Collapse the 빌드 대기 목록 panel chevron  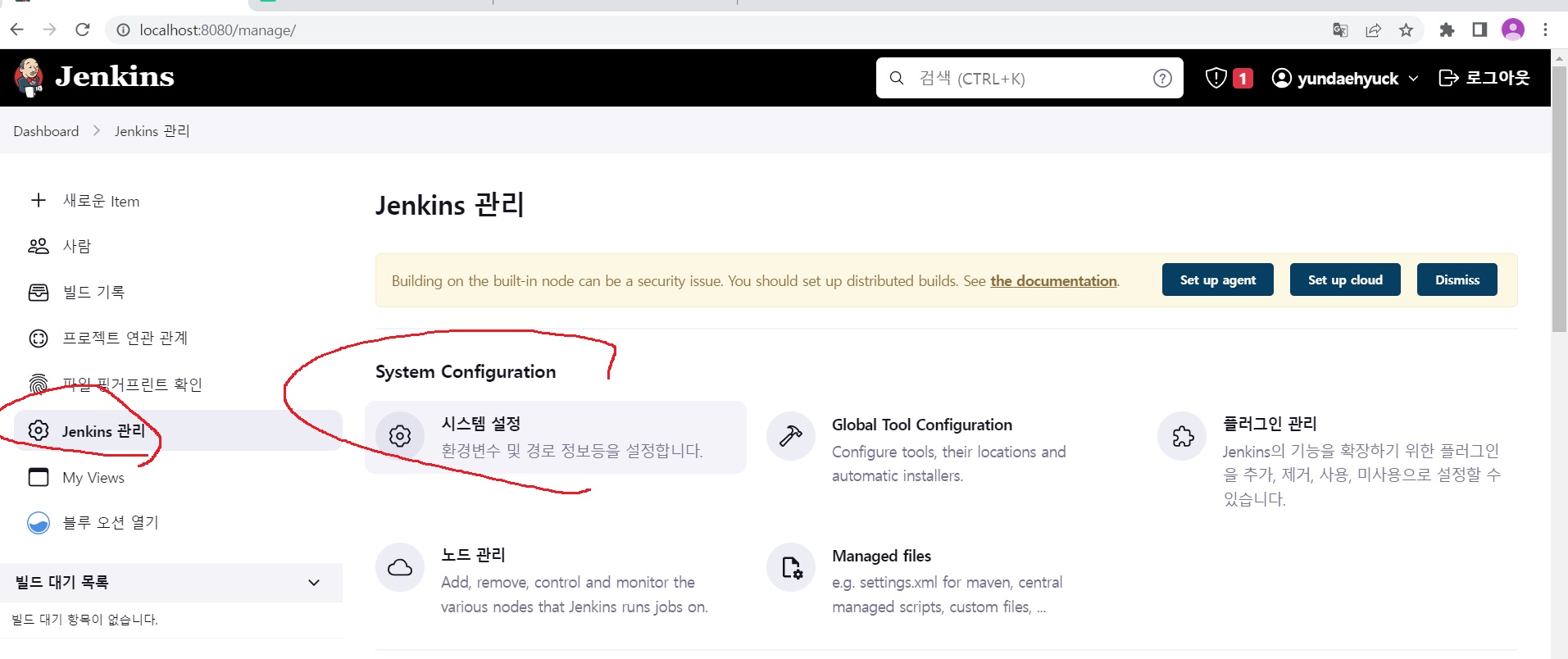pyautogui.click(x=314, y=583)
